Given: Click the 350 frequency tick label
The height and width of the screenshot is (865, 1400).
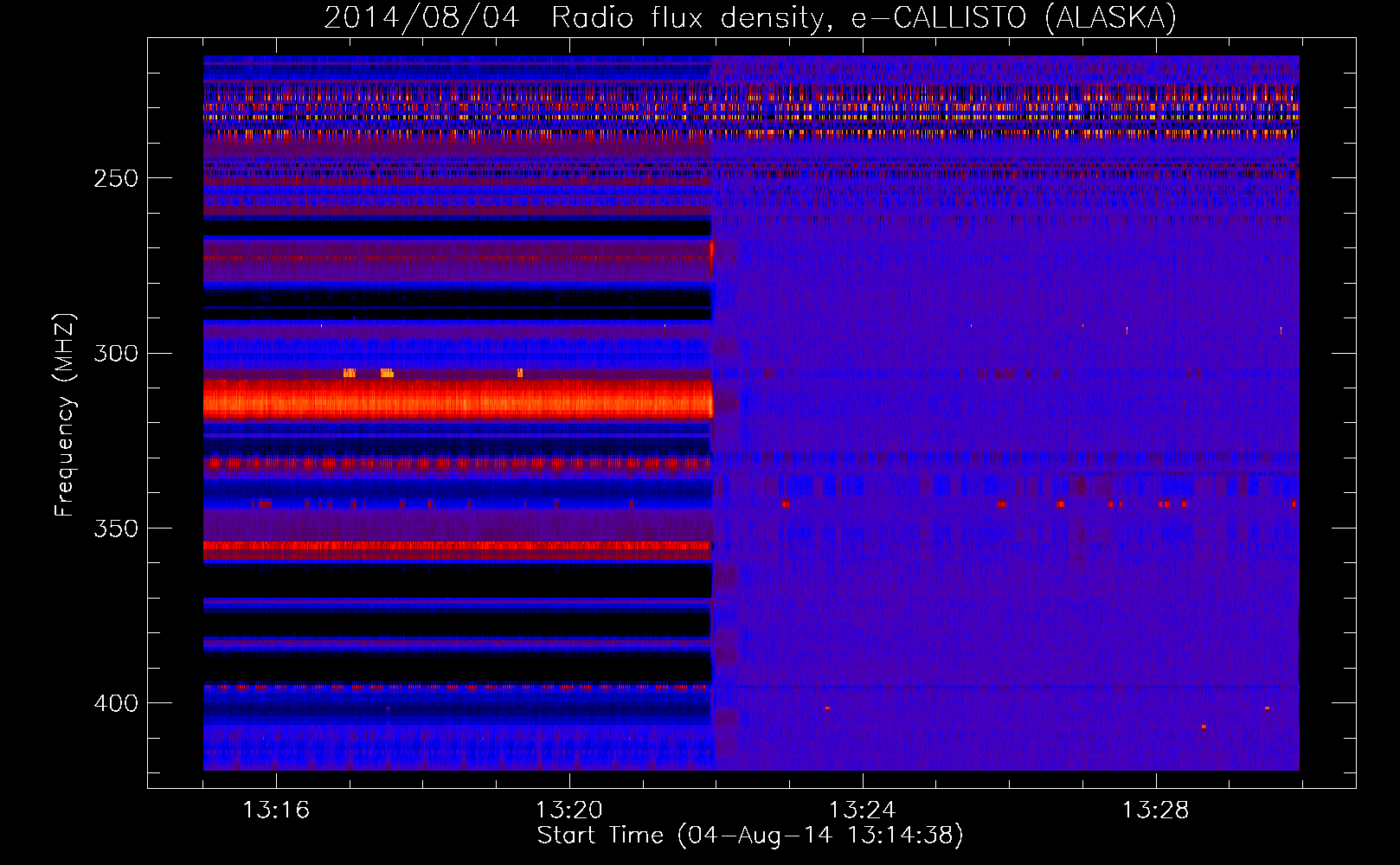Looking at the screenshot, I should coord(115,528).
